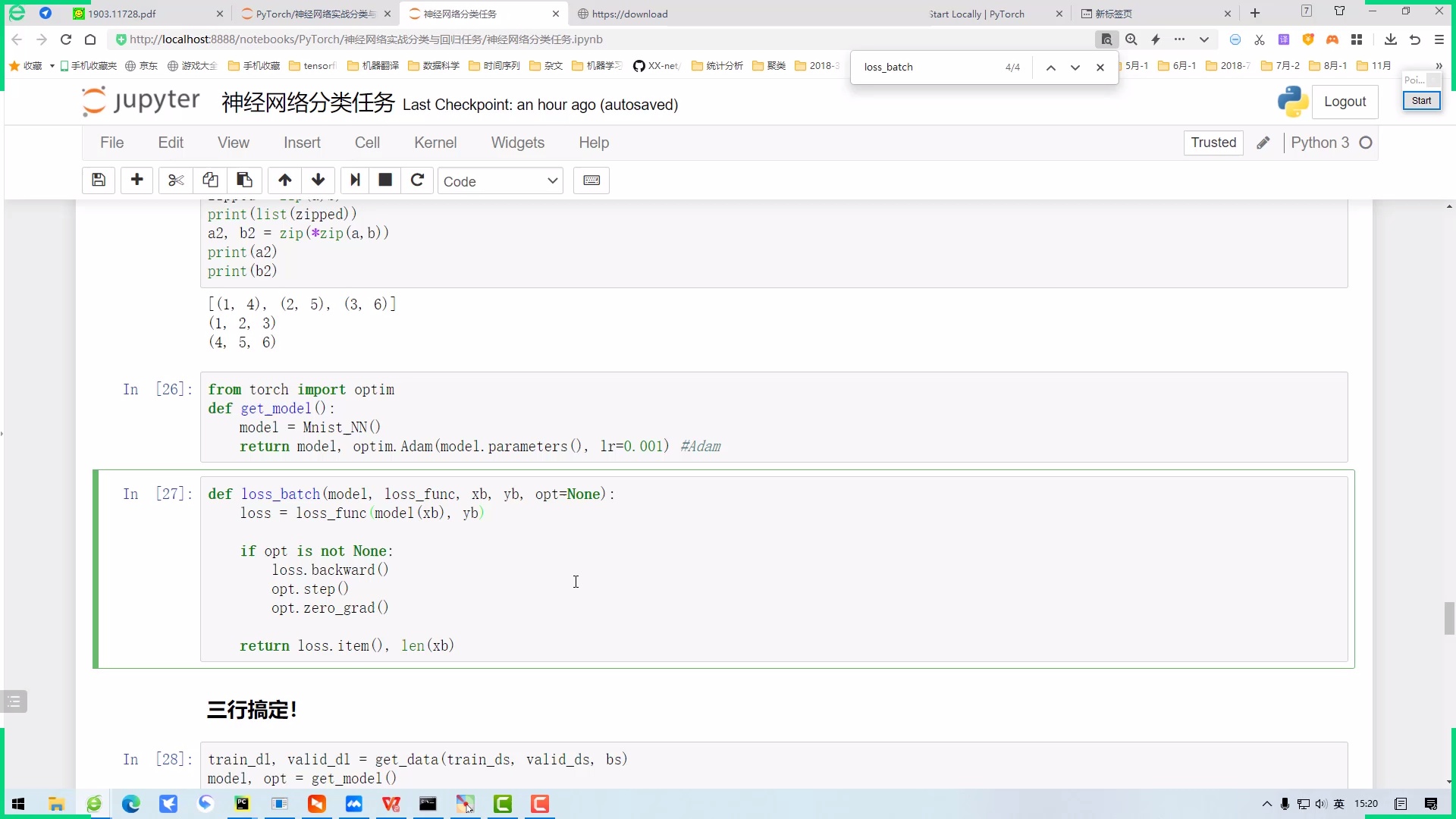
Task: Interrupt the kernel with the stop icon
Action: [384, 180]
